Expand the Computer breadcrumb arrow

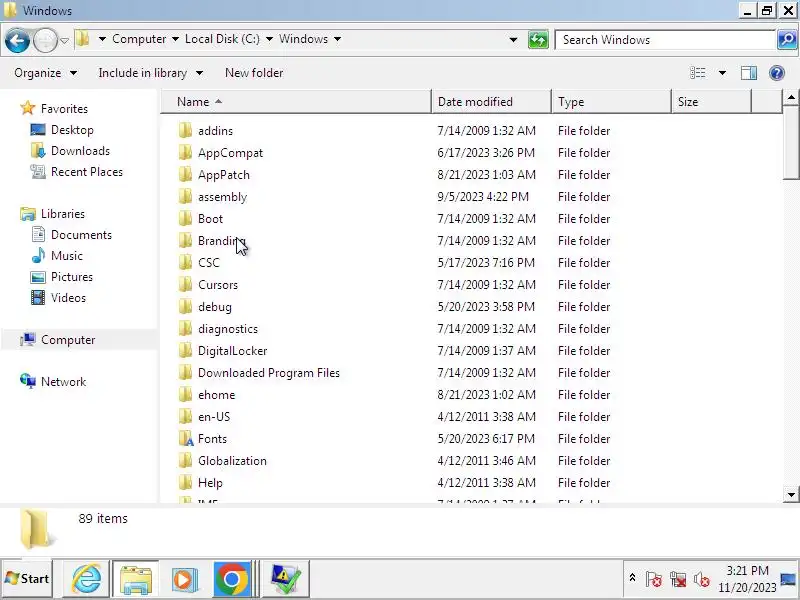click(175, 39)
